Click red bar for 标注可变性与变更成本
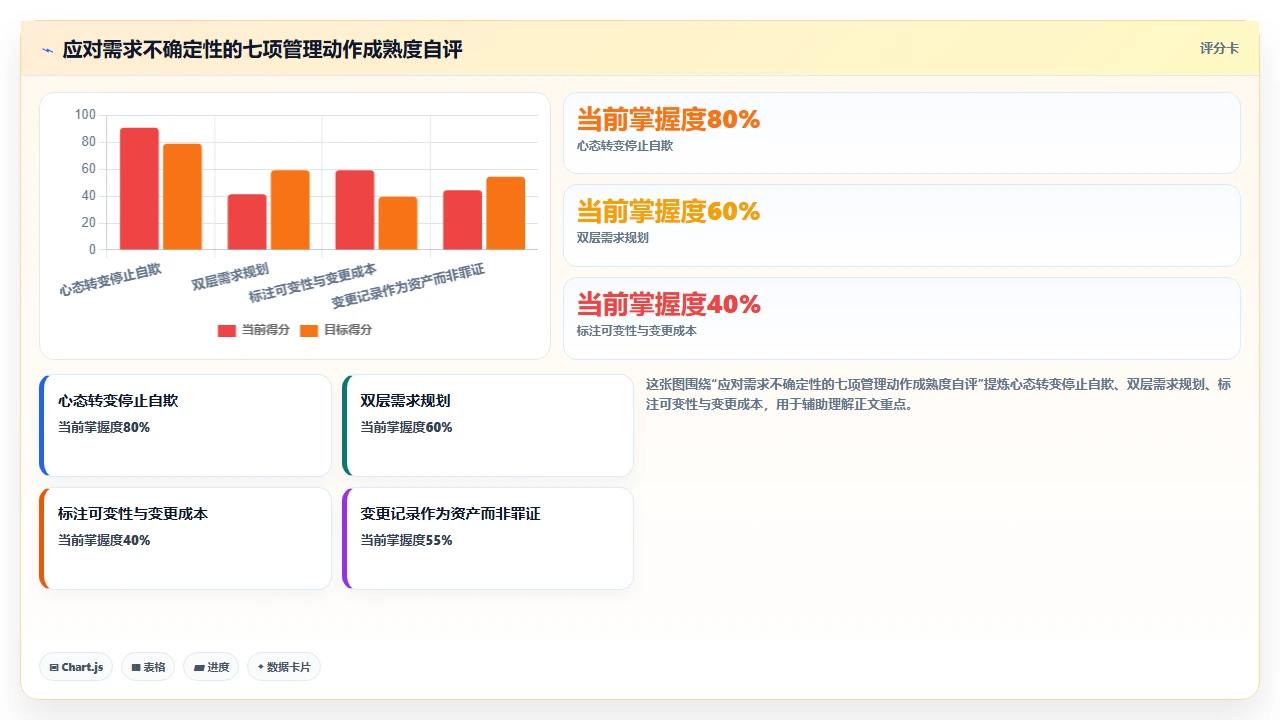This screenshot has width=1280, height=720. [355, 210]
